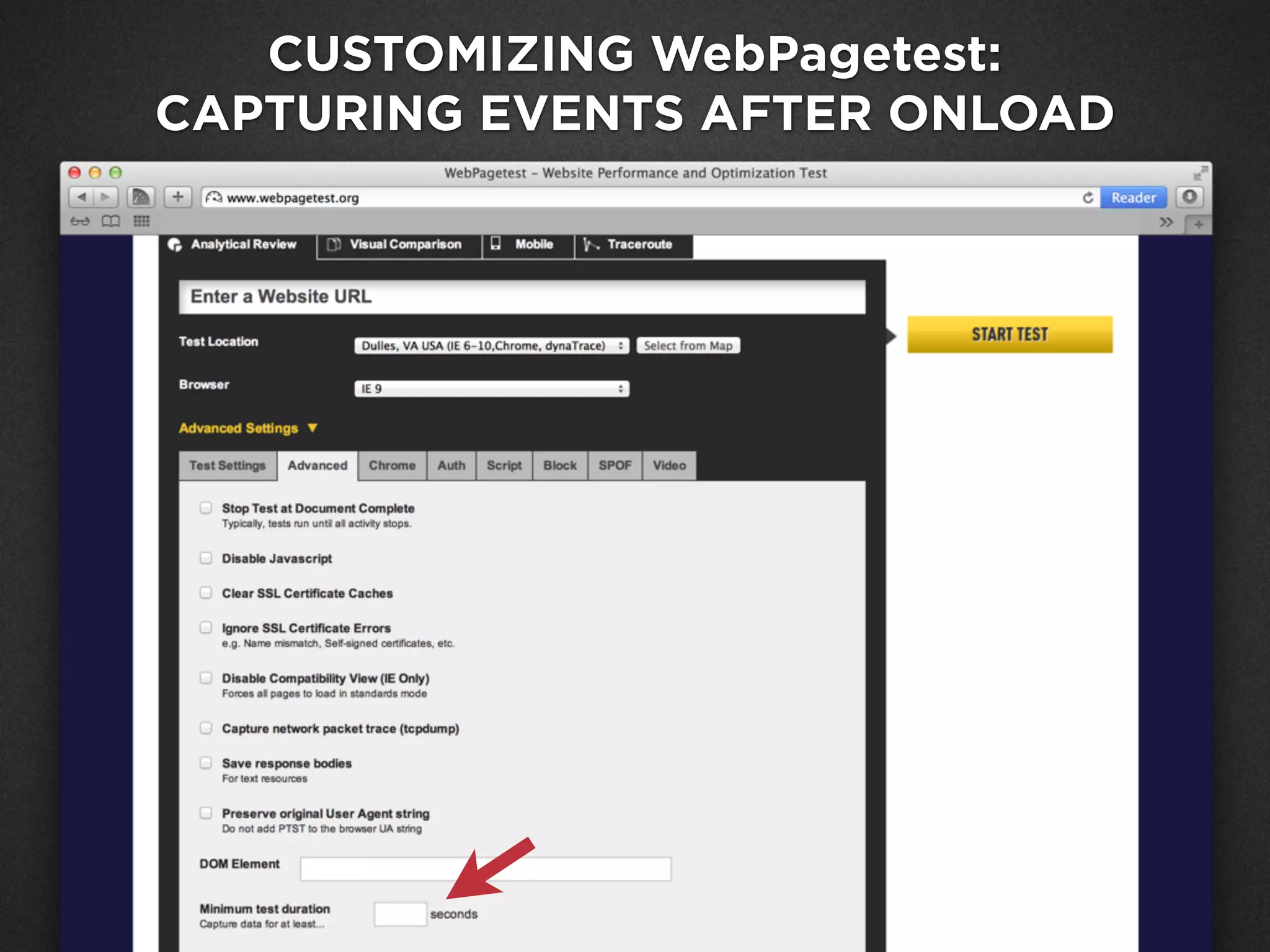Check Clear SSL Certificate Caches
Image resolution: width=1270 pixels, height=952 pixels.
click(206, 593)
